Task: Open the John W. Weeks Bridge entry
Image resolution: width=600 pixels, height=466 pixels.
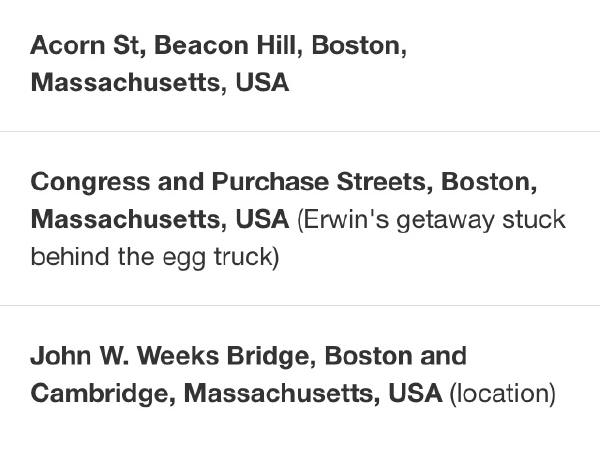Action: pyautogui.click(x=300, y=386)
